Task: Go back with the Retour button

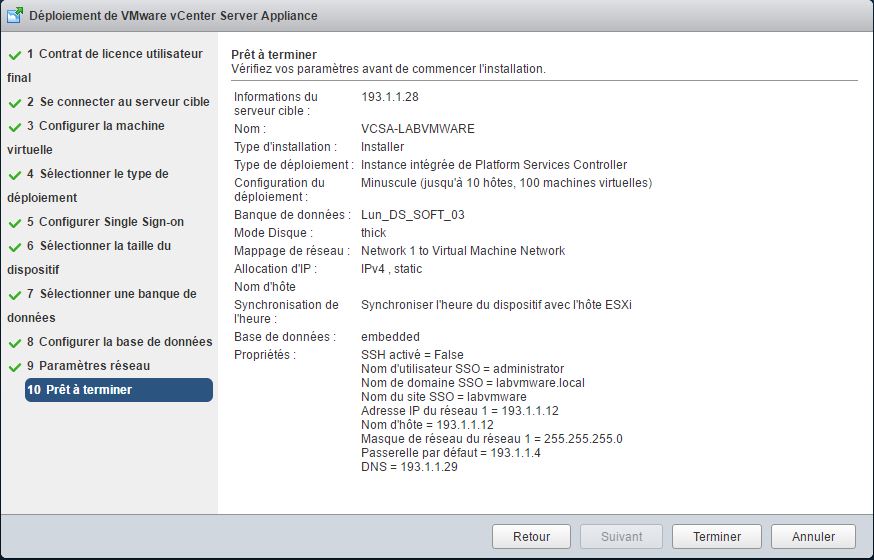Action: pos(531,537)
